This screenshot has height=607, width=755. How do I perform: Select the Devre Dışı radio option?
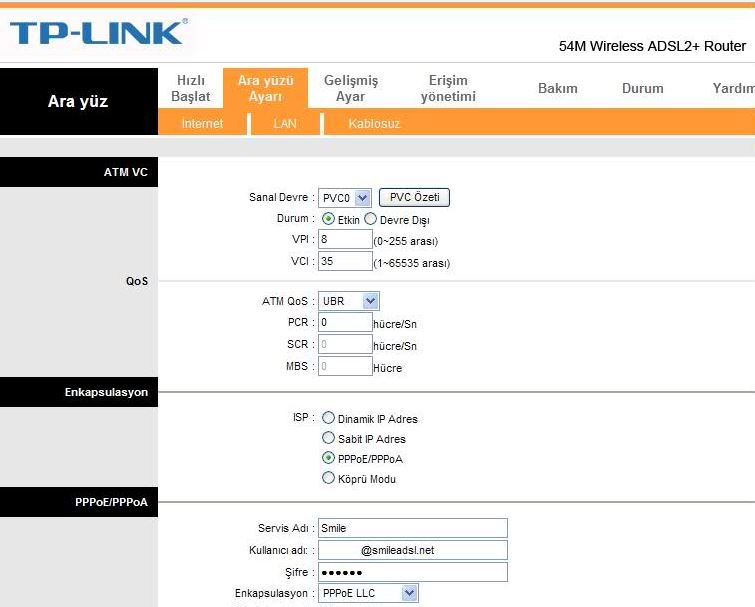tap(371, 219)
